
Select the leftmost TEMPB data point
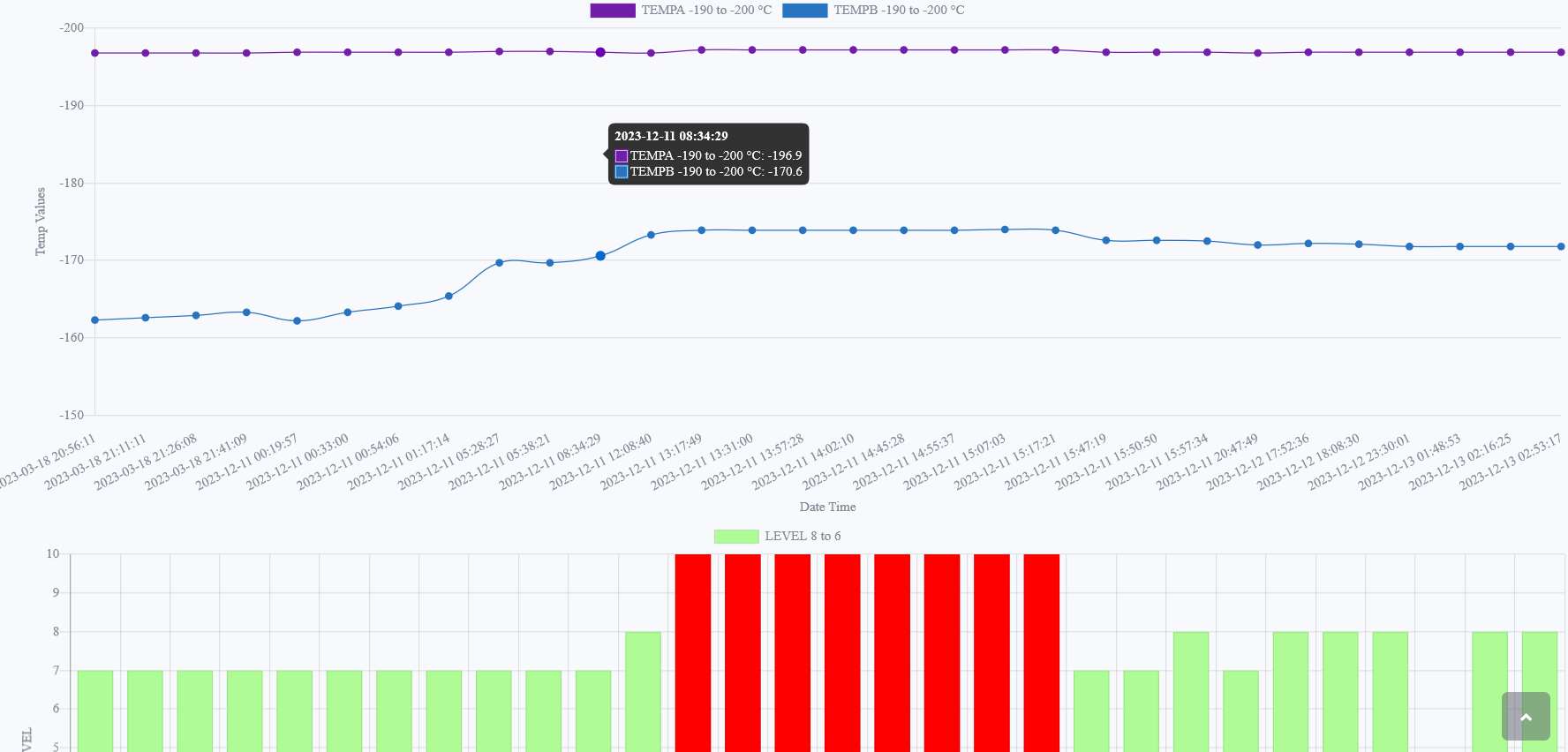tap(95, 320)
